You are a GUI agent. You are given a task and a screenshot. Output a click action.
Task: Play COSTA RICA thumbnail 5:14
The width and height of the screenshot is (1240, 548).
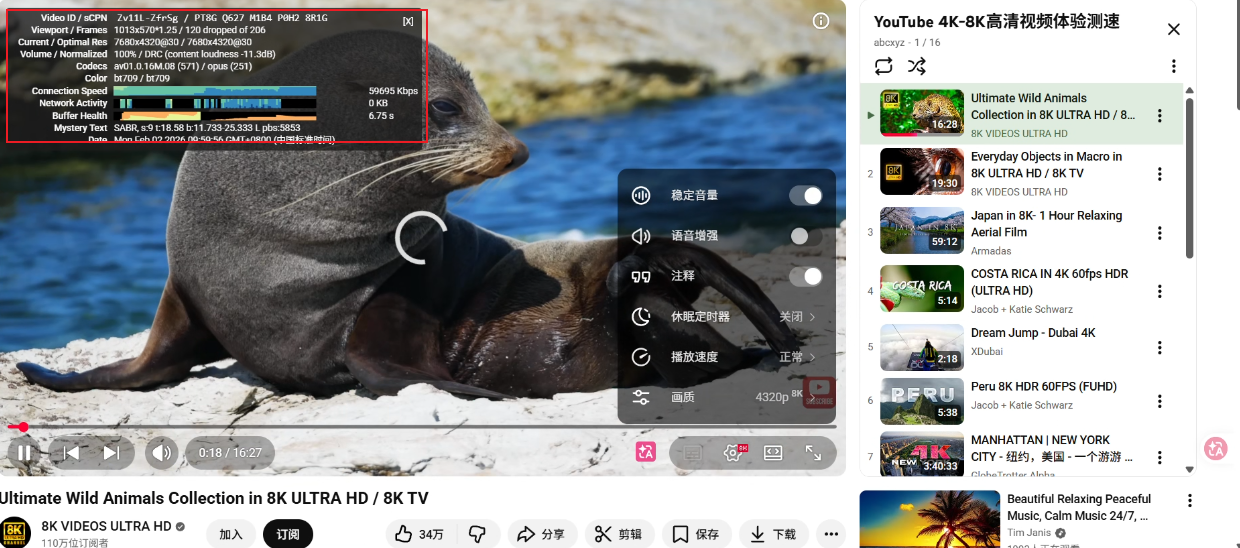[x=921, y=288]
